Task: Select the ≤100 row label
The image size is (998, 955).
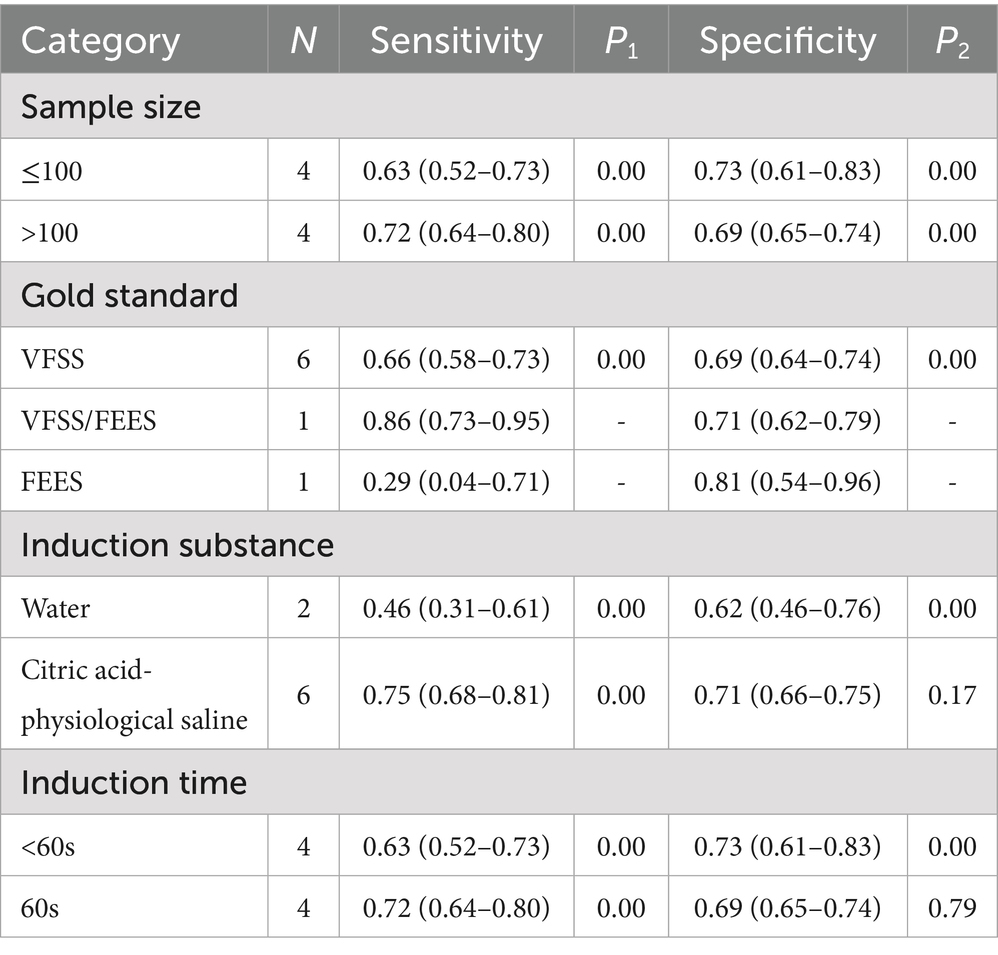Action: coord(52,171)
